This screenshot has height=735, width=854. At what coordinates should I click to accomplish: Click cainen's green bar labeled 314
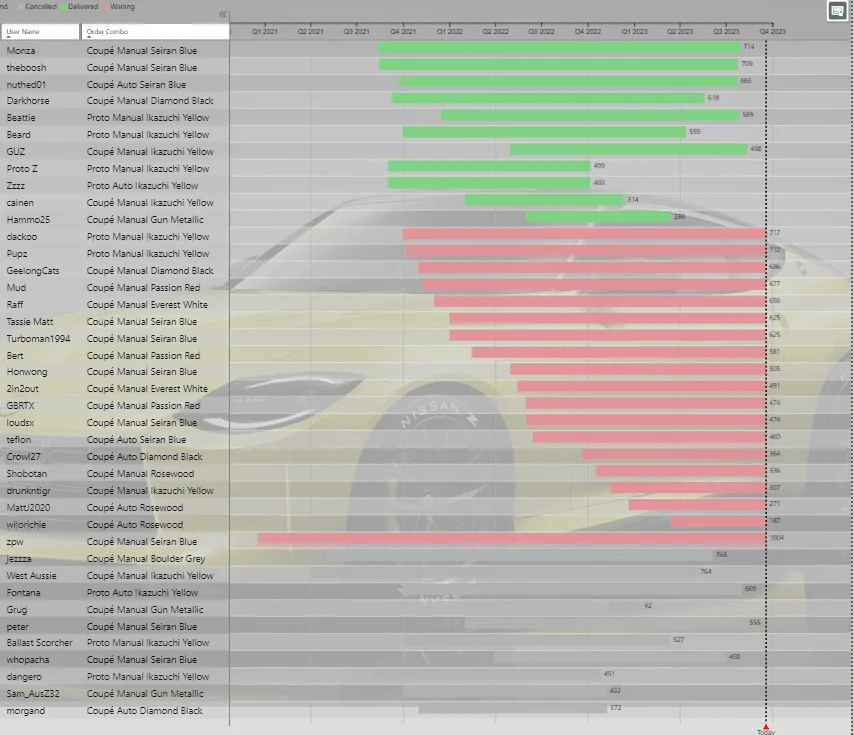pyautogui.click(x=544, y=200)
